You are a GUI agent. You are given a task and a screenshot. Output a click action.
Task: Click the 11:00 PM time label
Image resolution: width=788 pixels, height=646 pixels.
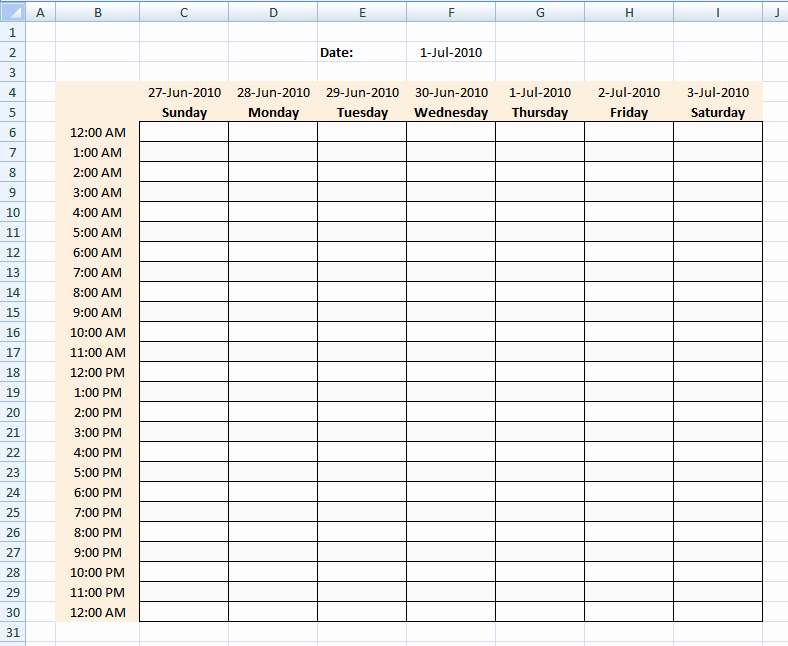point(97,592)
